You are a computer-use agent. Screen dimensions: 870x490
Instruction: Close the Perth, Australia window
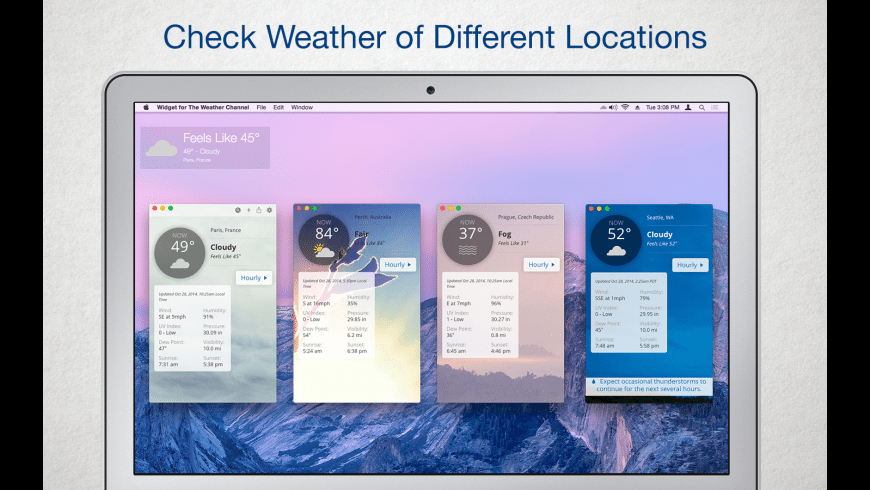(x=299, y=209)
